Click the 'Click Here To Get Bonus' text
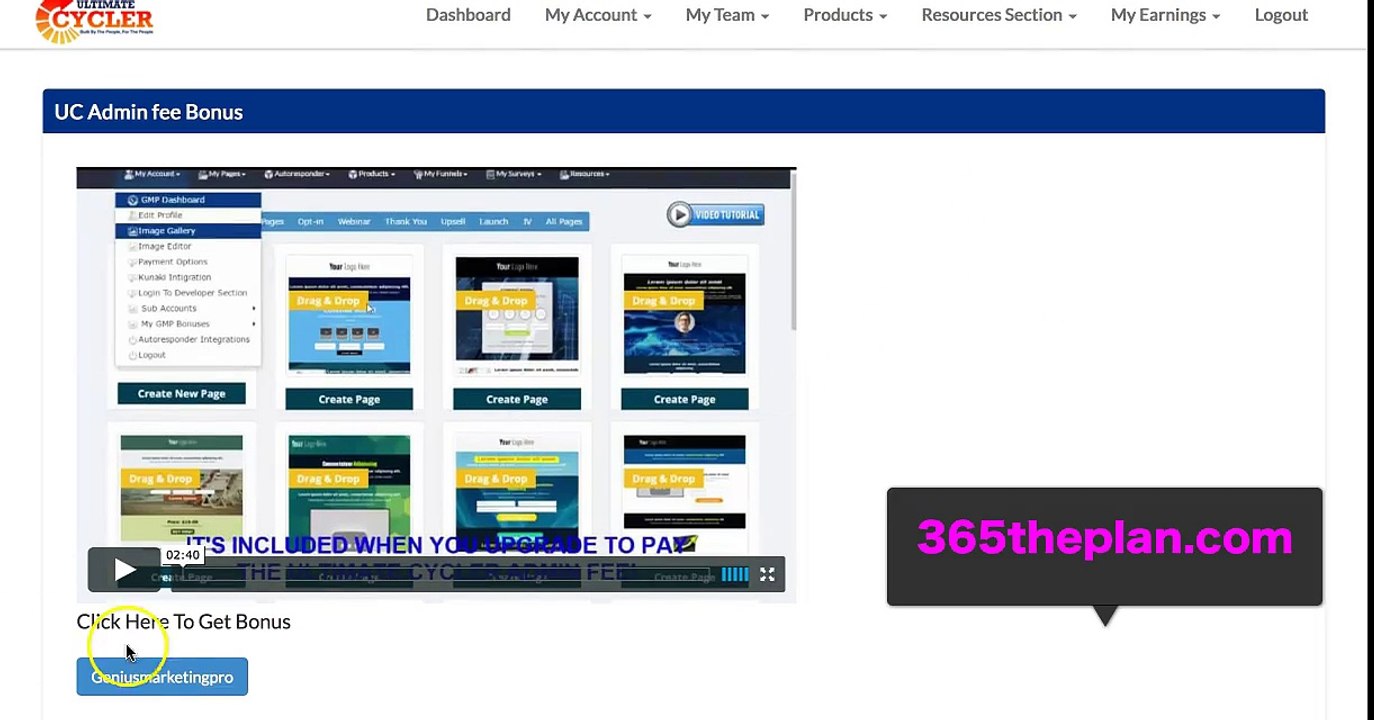The height and width of the screenshot is (720, 1374). [x=184, y=622]
